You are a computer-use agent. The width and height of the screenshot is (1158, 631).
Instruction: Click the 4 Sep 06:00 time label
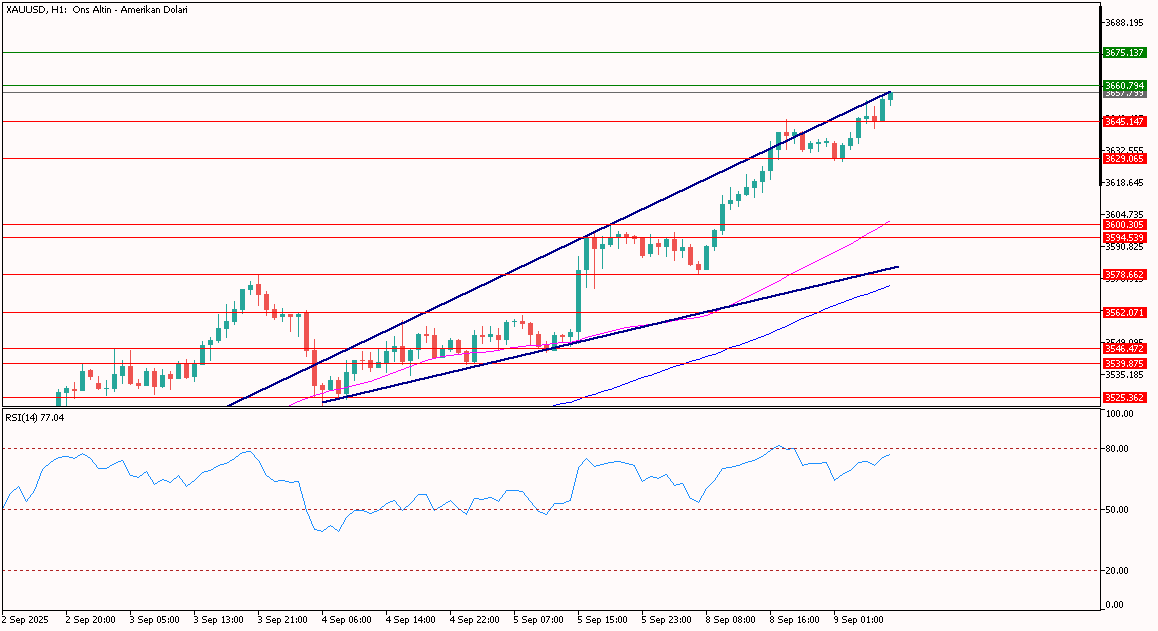tap(346, 620)
